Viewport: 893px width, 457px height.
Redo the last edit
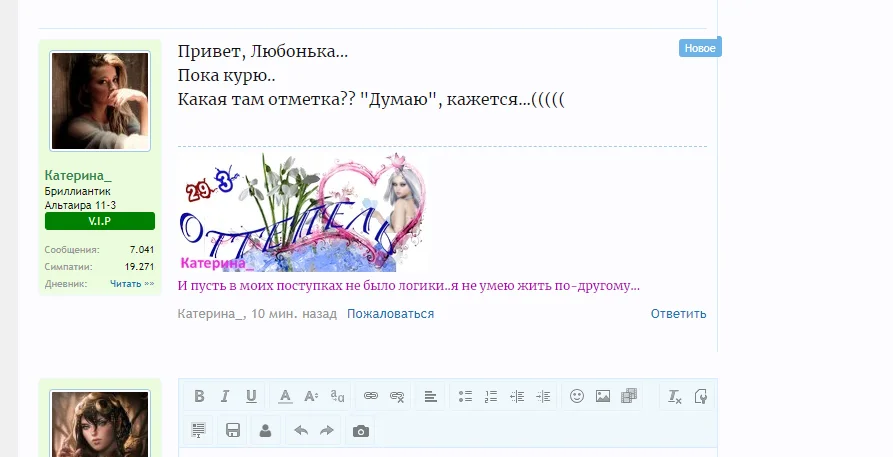327,430
